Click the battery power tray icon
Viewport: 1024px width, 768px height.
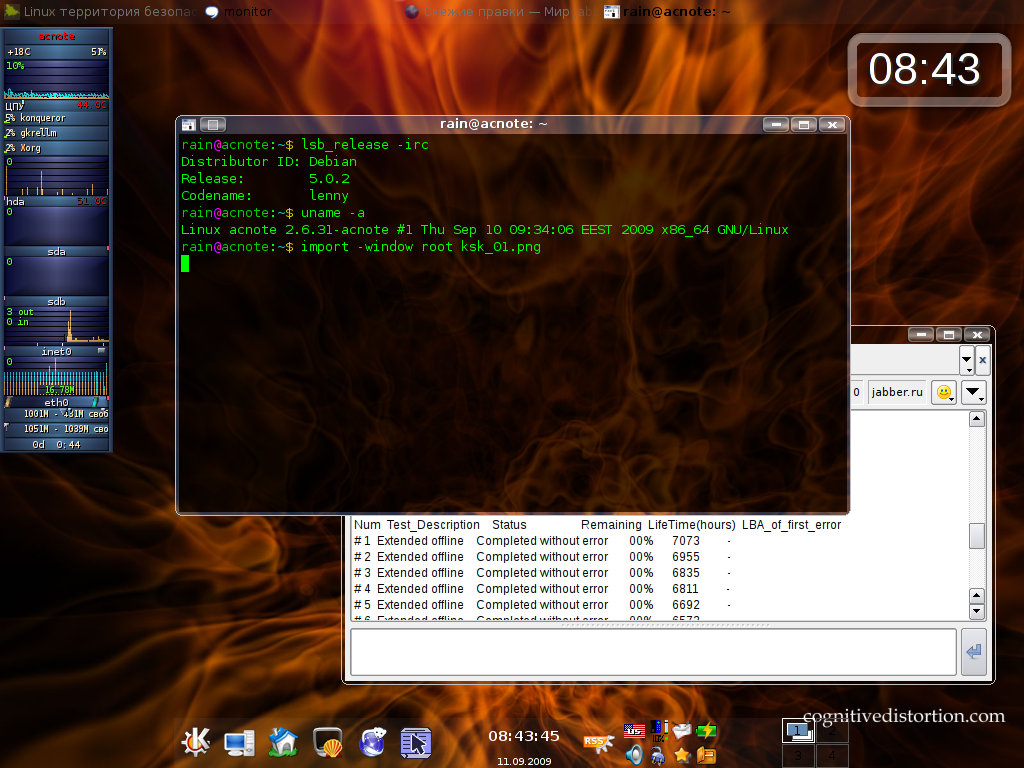point(707,730)
